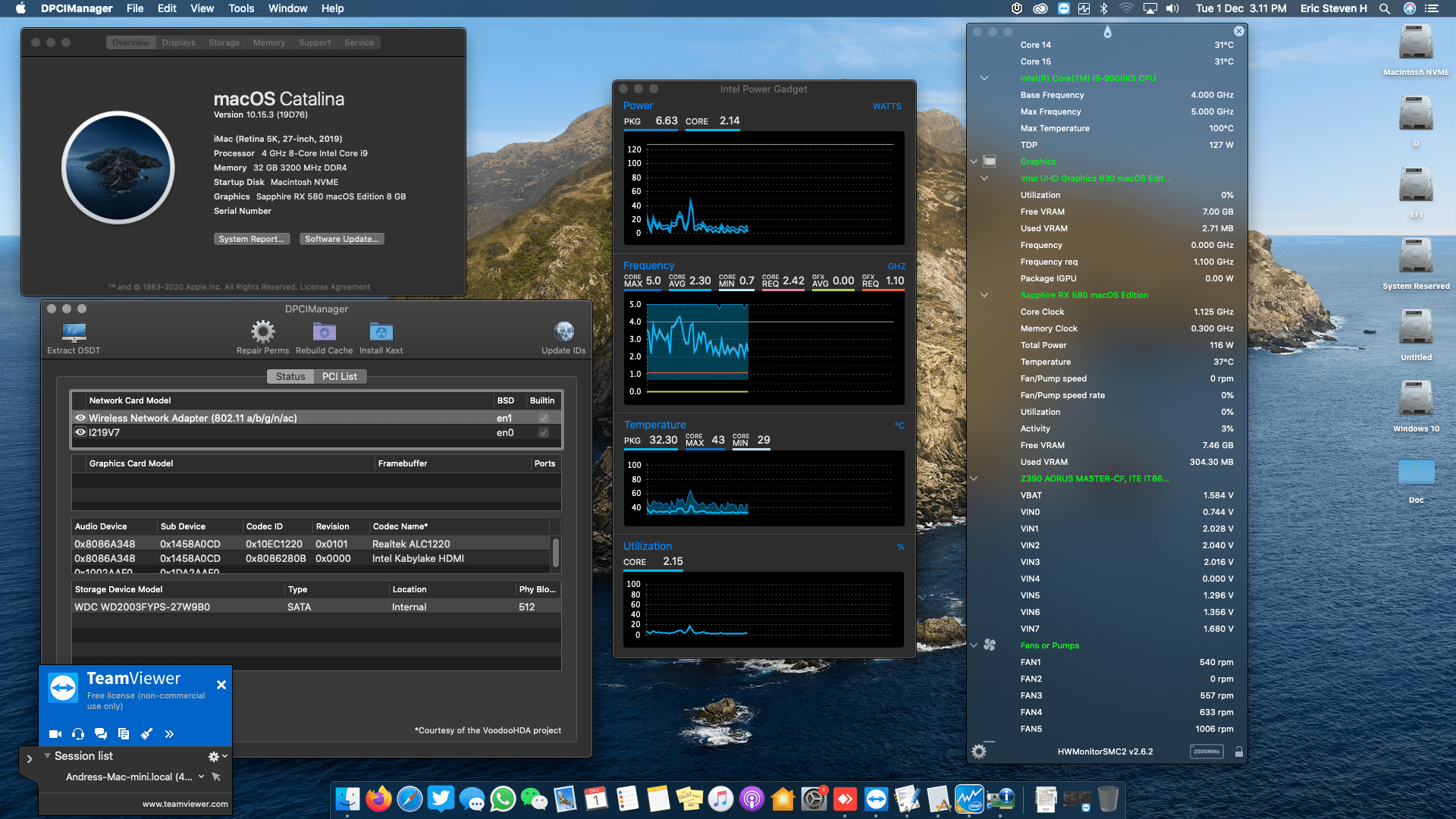
Task: Select WDC WD2003FYPS storage device row
Action: coord(316,607)
